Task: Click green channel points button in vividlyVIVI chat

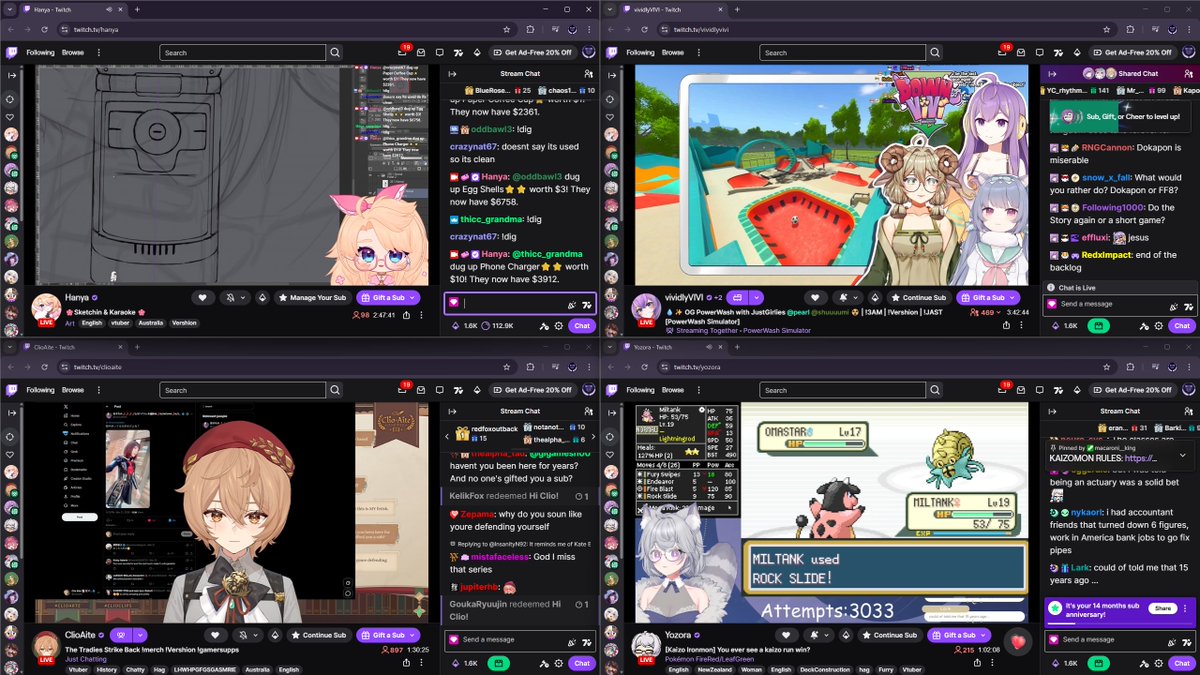Action: click(1099, 326)
